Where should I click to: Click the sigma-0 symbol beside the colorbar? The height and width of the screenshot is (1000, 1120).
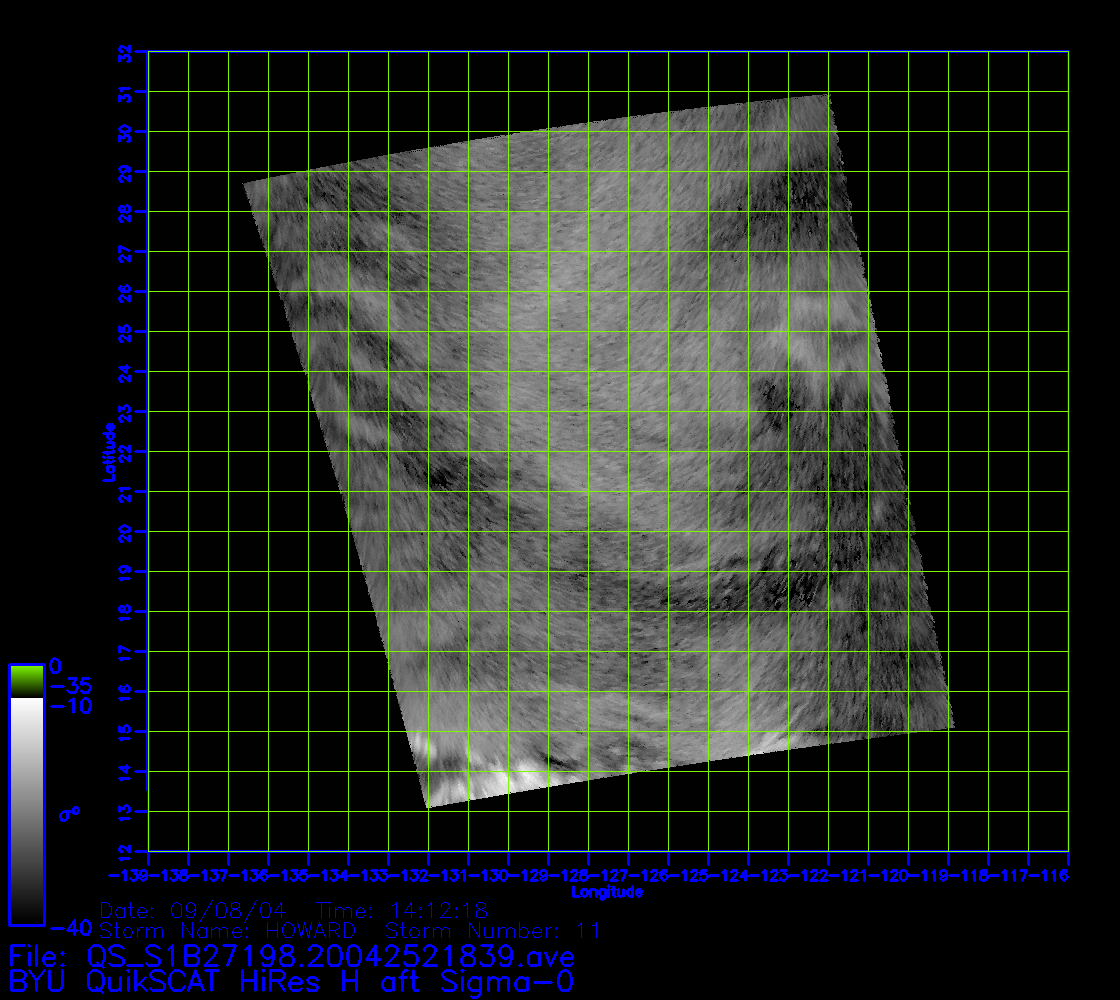(x=69, y=814)
